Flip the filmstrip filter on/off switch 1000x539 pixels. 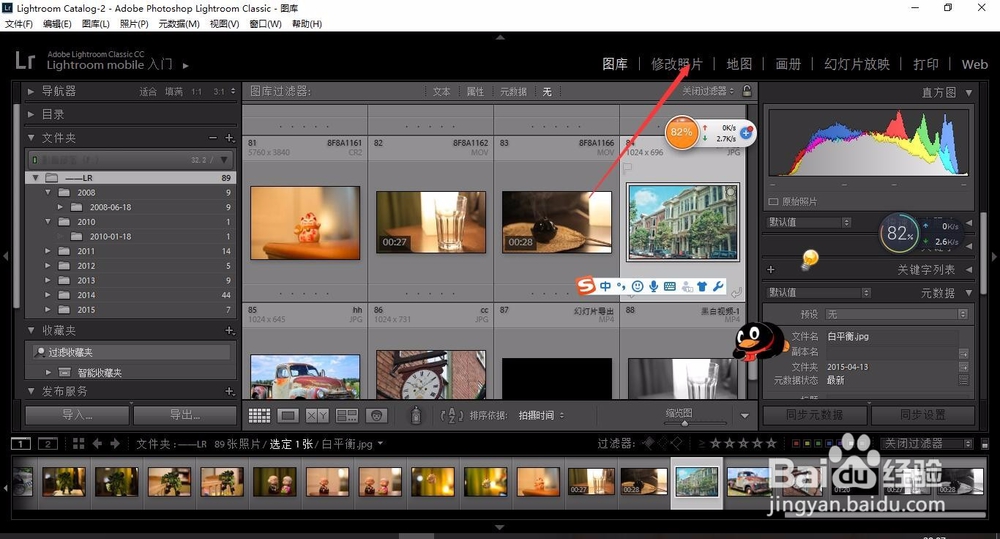point(985,443)
